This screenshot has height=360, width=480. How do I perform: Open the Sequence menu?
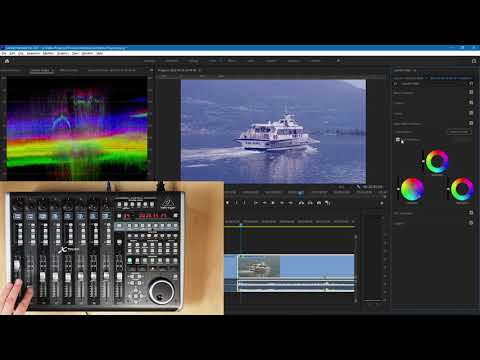click(x=33, y=53)
